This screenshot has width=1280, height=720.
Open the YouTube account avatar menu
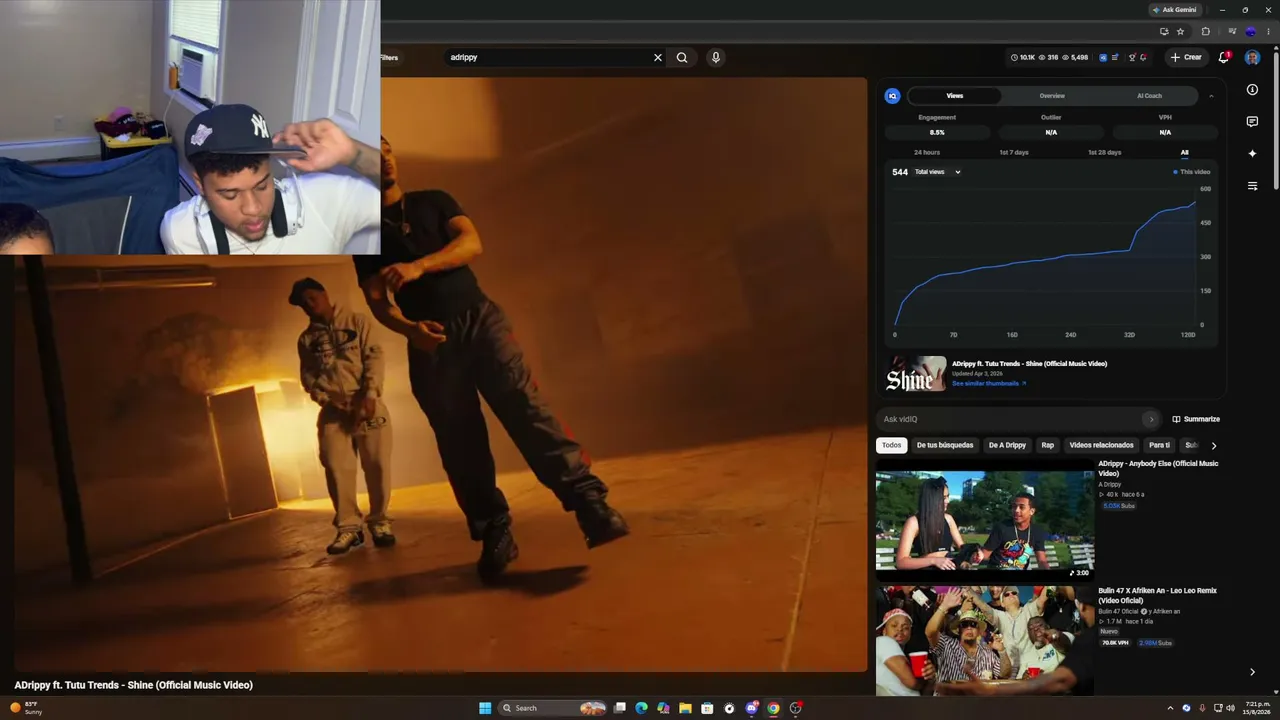coord(1252,58)
